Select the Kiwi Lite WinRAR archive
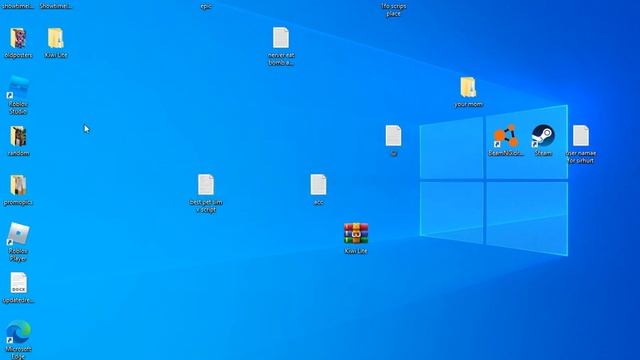640x360 pixels. click(356, 233)
